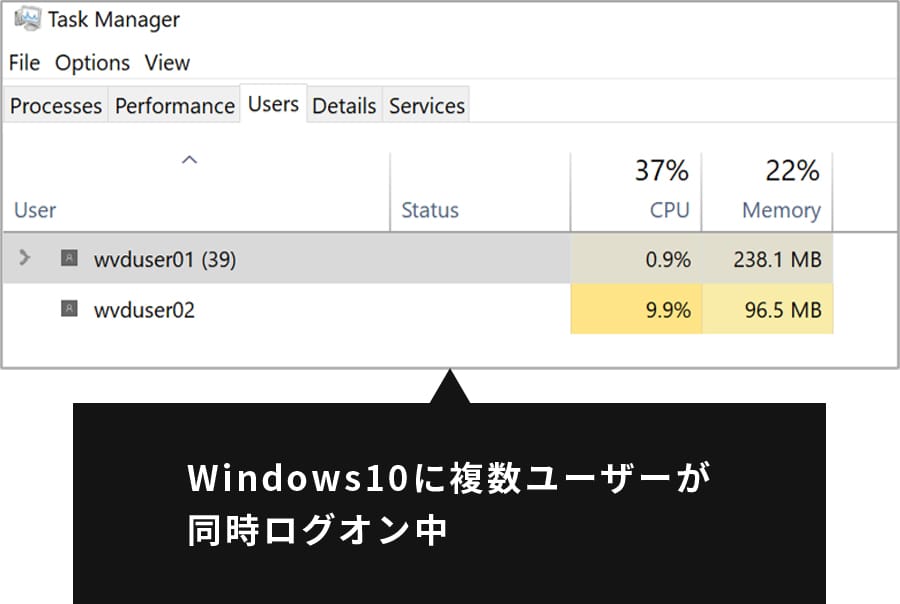The height and width of the screenshot is (604, 900).
Task: Expand the wvduser01 user row
Action: pos(24,257)
